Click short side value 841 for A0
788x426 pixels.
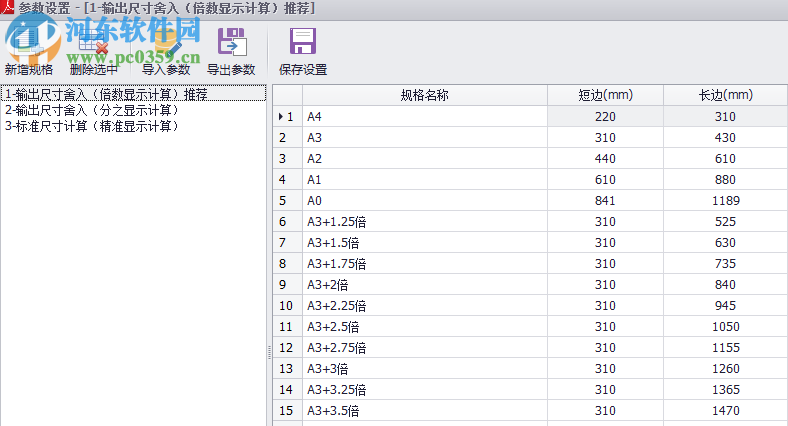pyautogui.click(x=606, y=200)
